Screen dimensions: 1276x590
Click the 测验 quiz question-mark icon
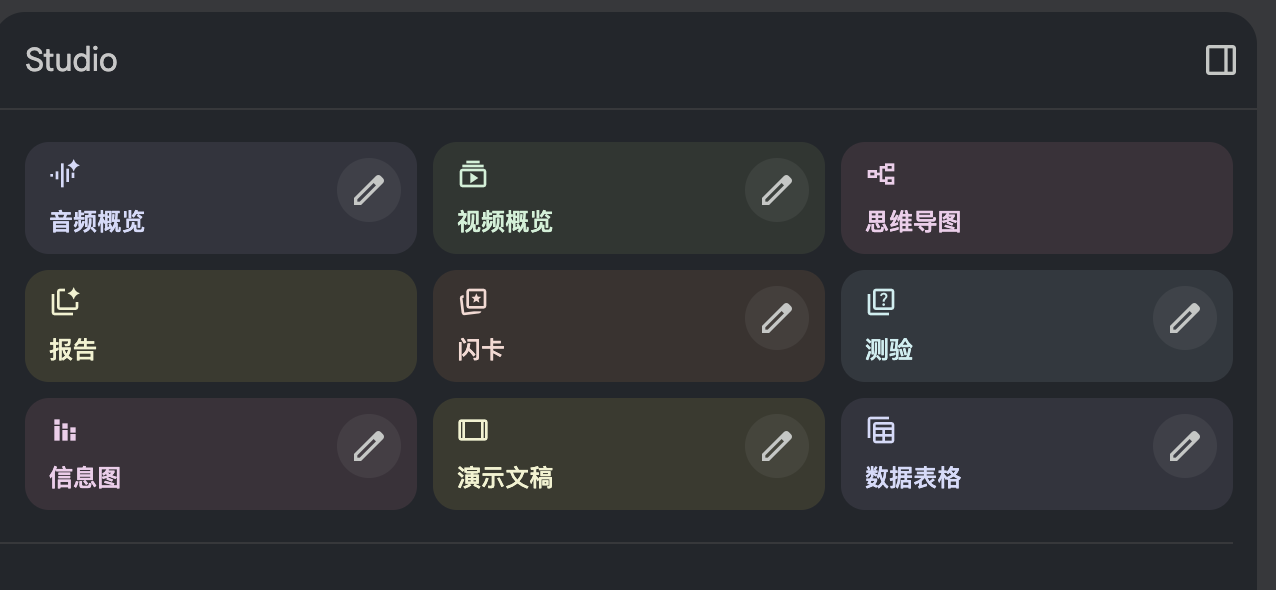[880, 301]
